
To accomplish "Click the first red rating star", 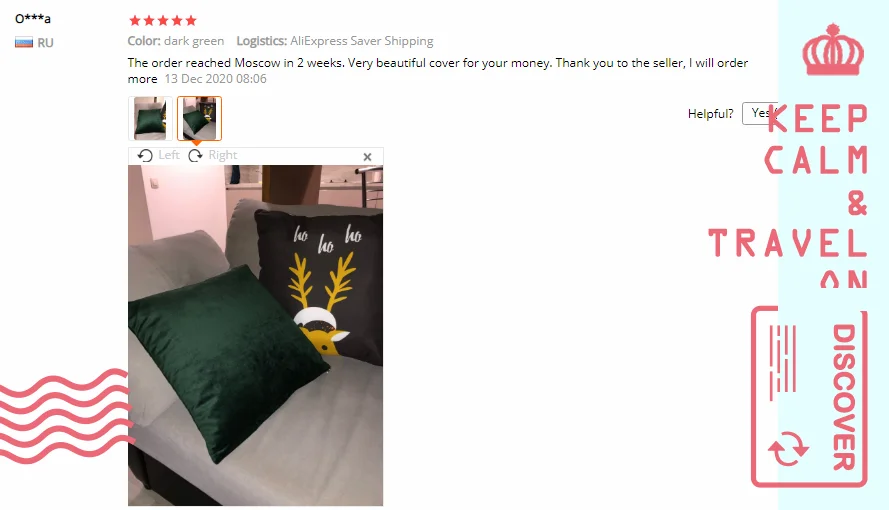I will point(135,21).
